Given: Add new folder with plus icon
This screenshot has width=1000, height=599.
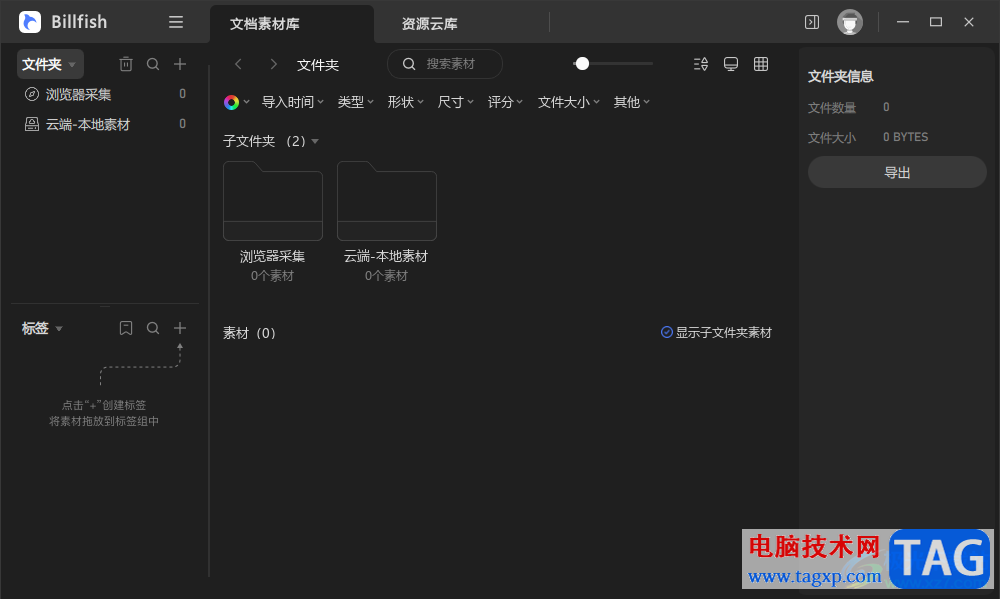Looking at the screenshot, I should coord(180,64).
